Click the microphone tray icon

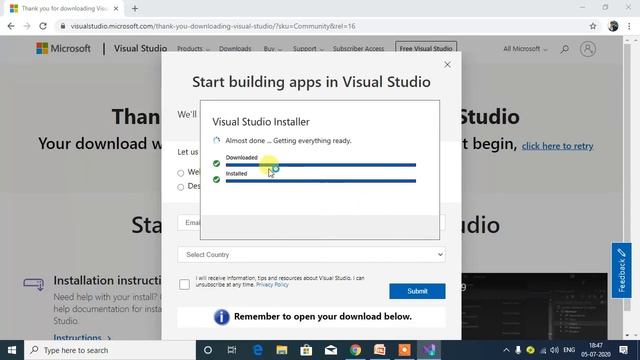tap(518, 350)
